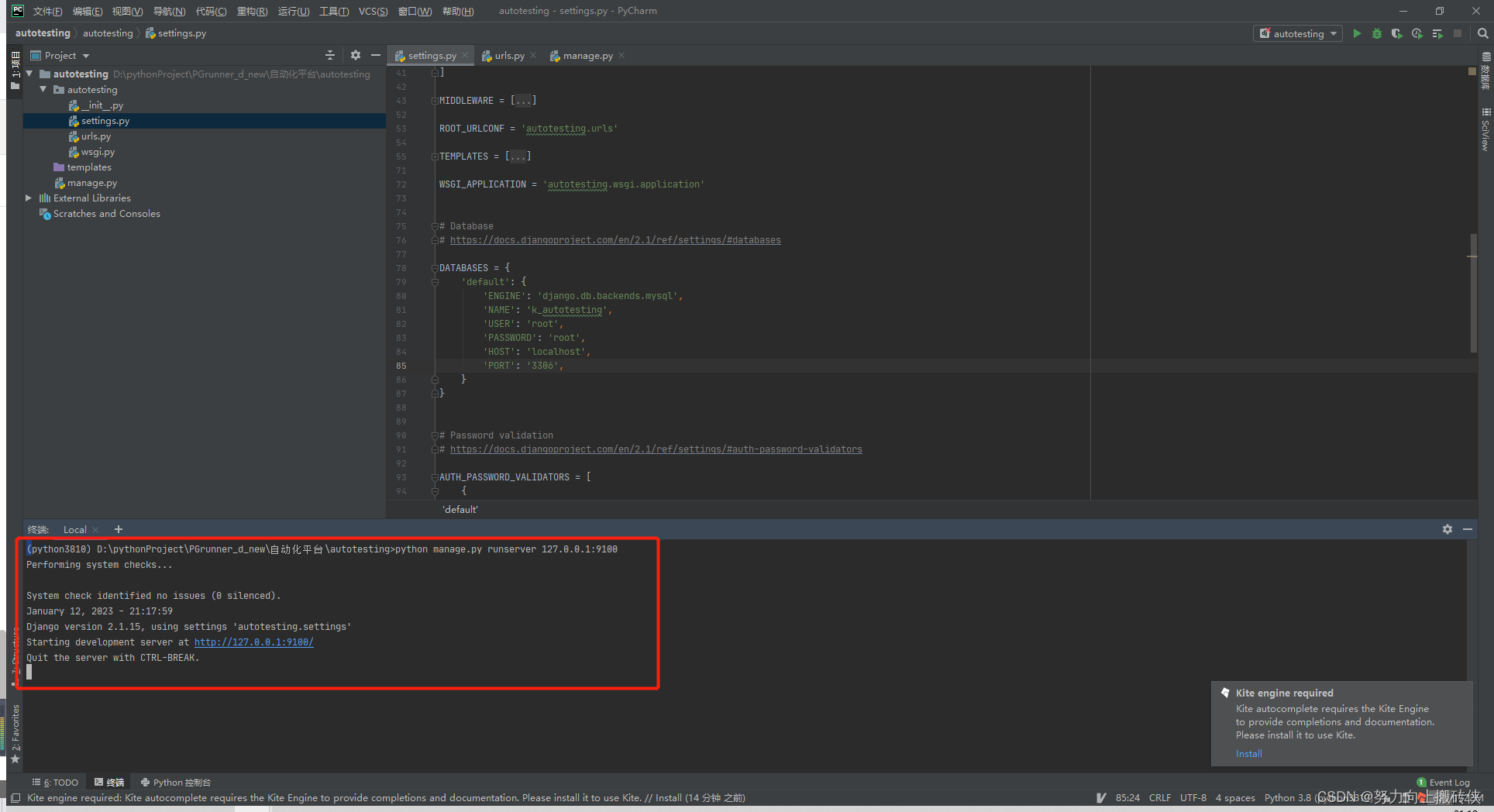
Task: Collapse the root autotesting project folder arrow
Action: pos(29,74)
